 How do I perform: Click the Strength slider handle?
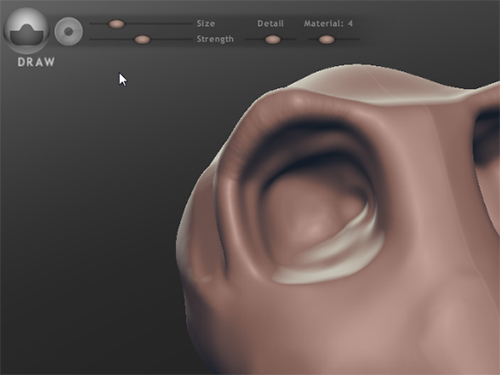(142, 39)
